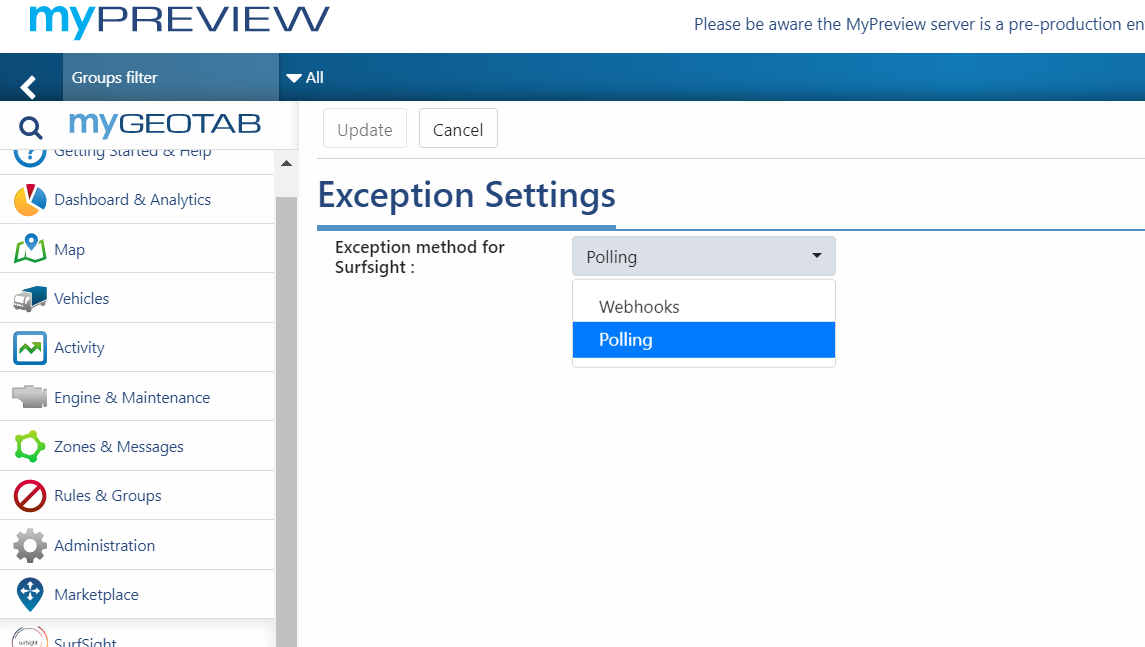Click the Administration gear icon
Image resolution: width=1145 pixels, height=647 pixels.
pos(30,545)
